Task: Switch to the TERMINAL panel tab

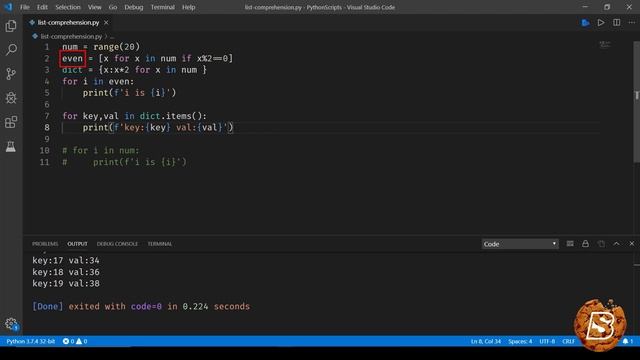Action: (160, 244)
